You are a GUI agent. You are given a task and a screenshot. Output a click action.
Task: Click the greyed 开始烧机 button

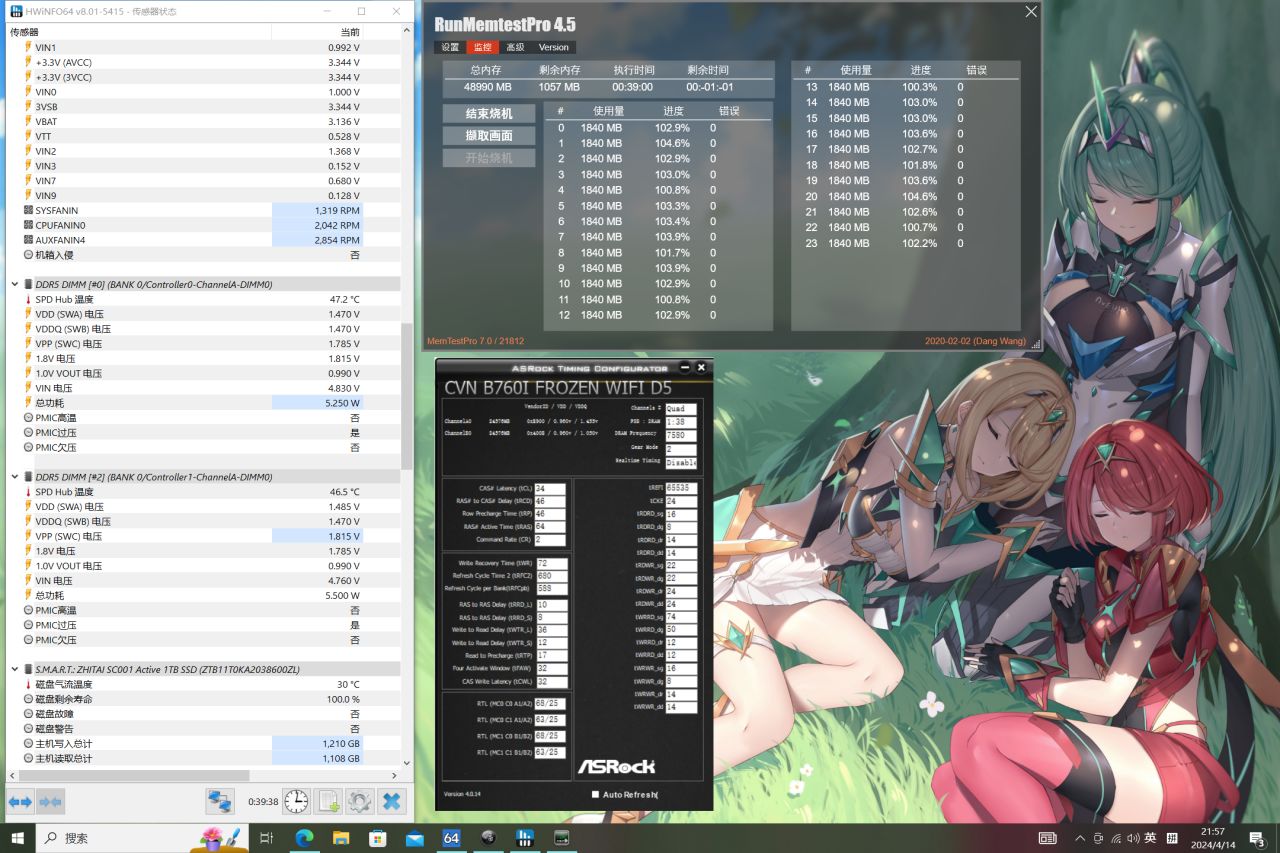(489, 158)
